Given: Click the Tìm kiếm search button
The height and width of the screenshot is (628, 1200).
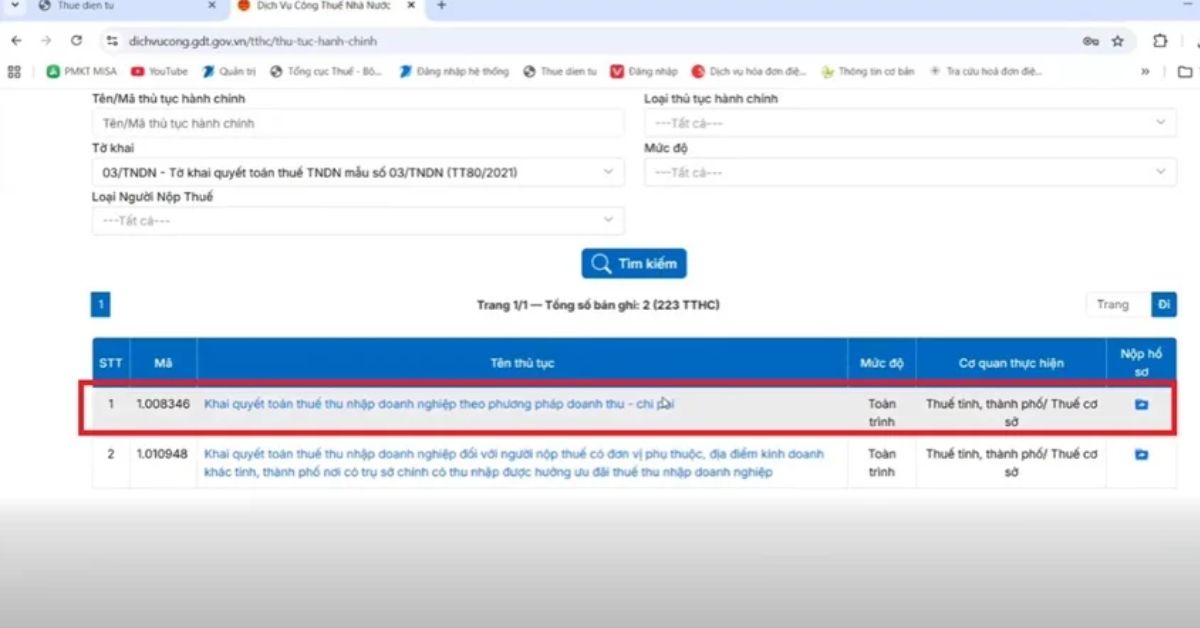Looking at the screenshot, I should point(634,264).
